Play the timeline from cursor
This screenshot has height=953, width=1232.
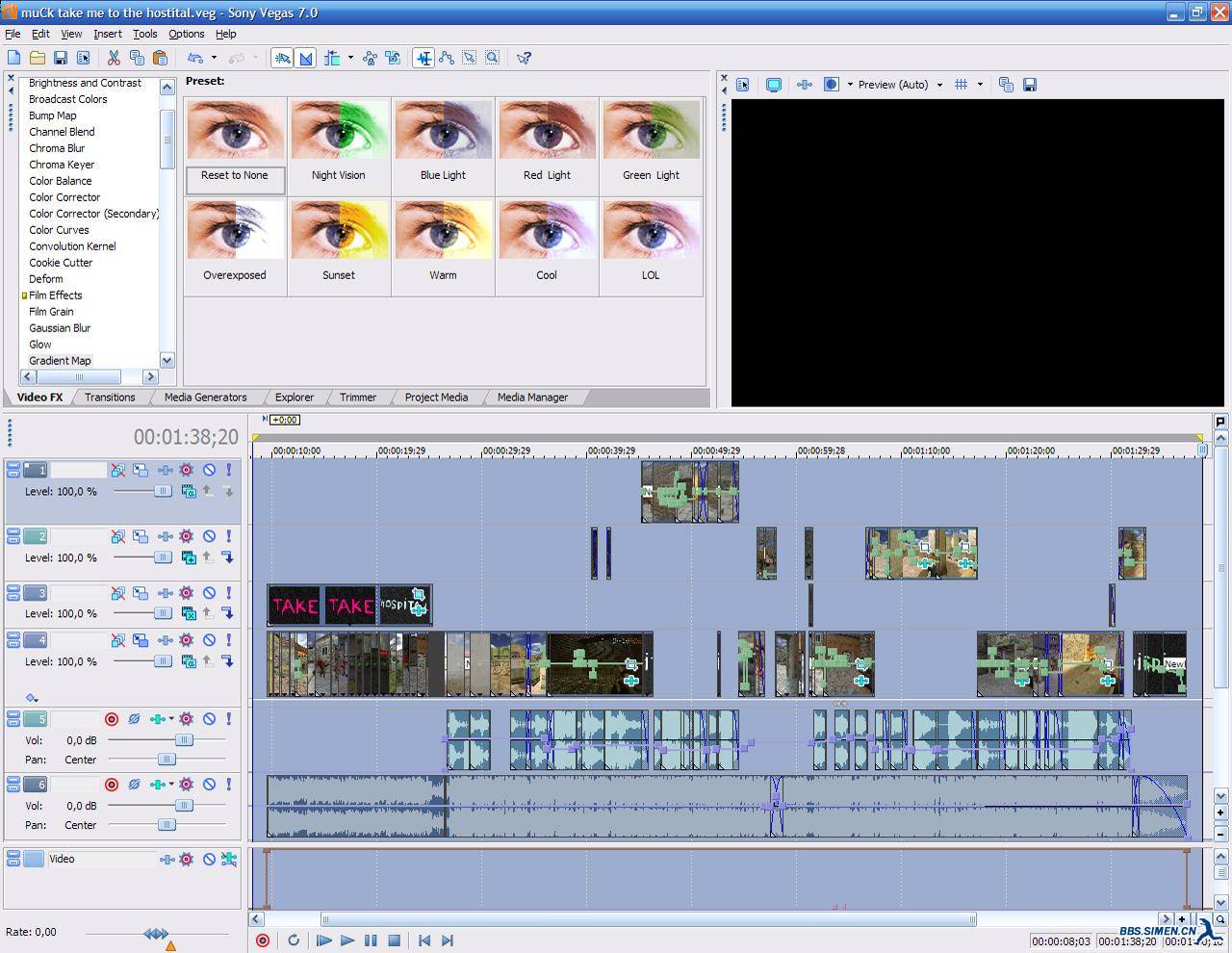(347, 940)
